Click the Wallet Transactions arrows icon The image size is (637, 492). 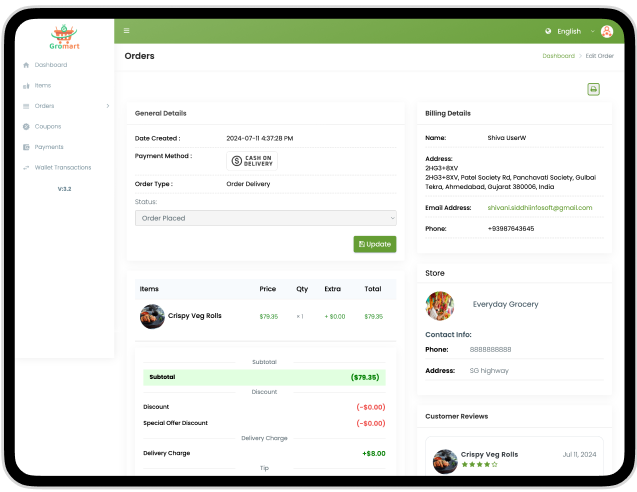click(26, 168)
